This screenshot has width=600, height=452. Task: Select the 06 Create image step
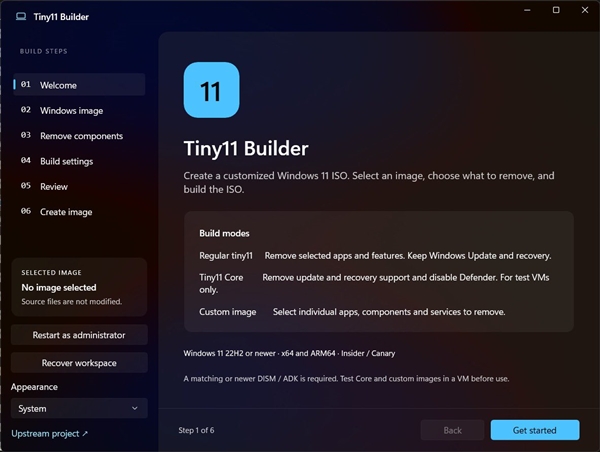tap(79, 211)
